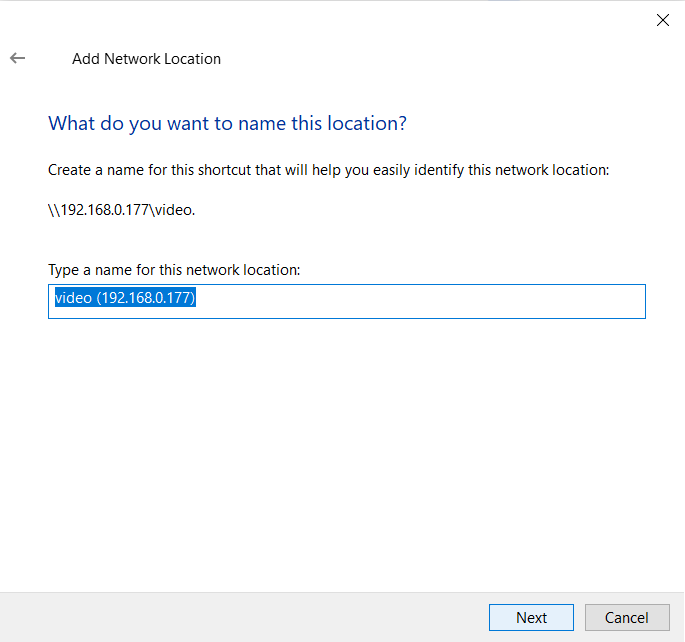The width and height of the screenshot is (685, 642).
Task: Close the Add Network Location wizard
Action: (663, 20)
